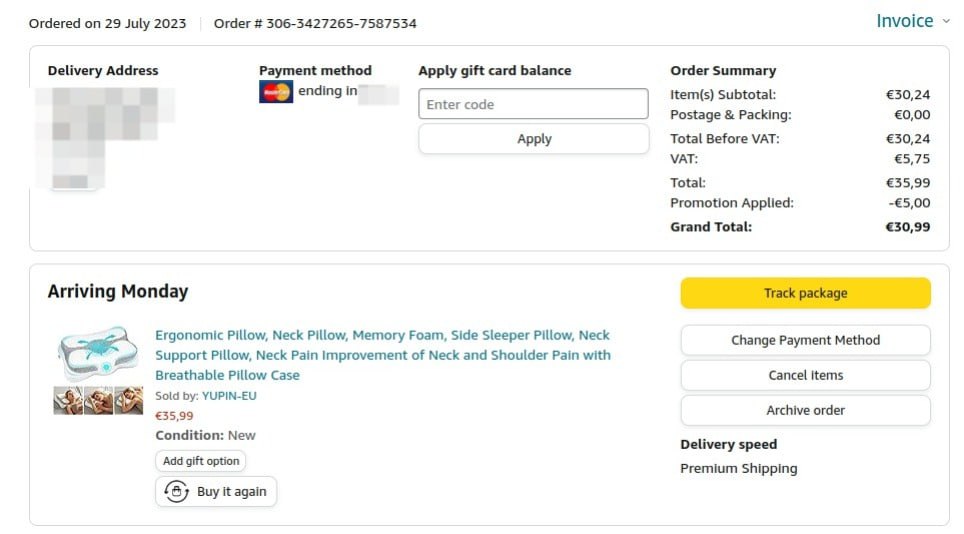Click the circular arrows bag icon
The height and width of the screenshot is (534, 964).
point(177,491)
